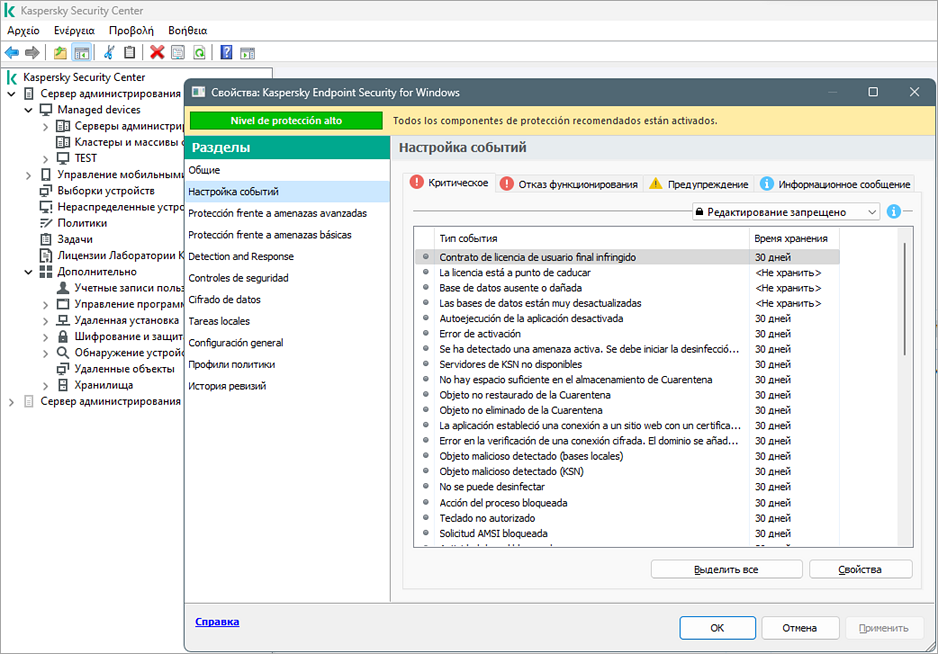Viewport: 938px width, 654px height.
Task: Open the Αρχείο menu
Action: (23, 31)
